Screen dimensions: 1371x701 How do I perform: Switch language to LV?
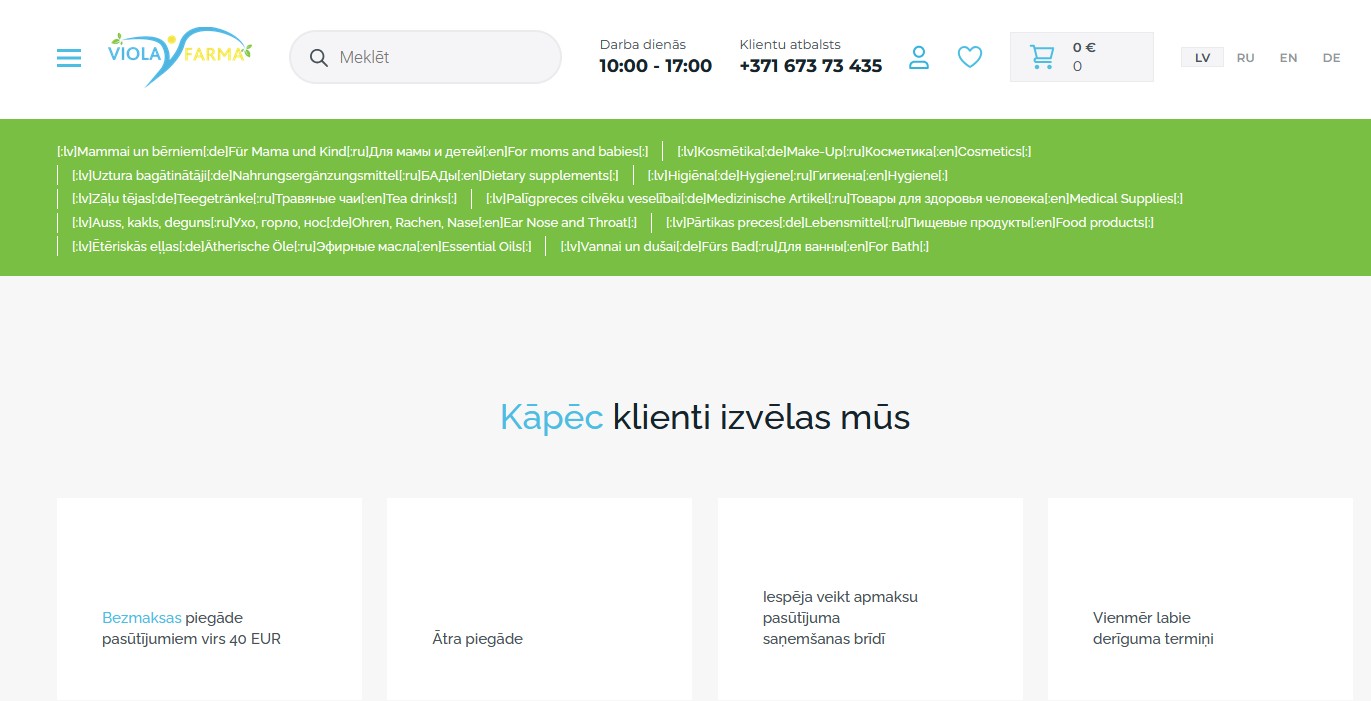tap(1202, 58)
